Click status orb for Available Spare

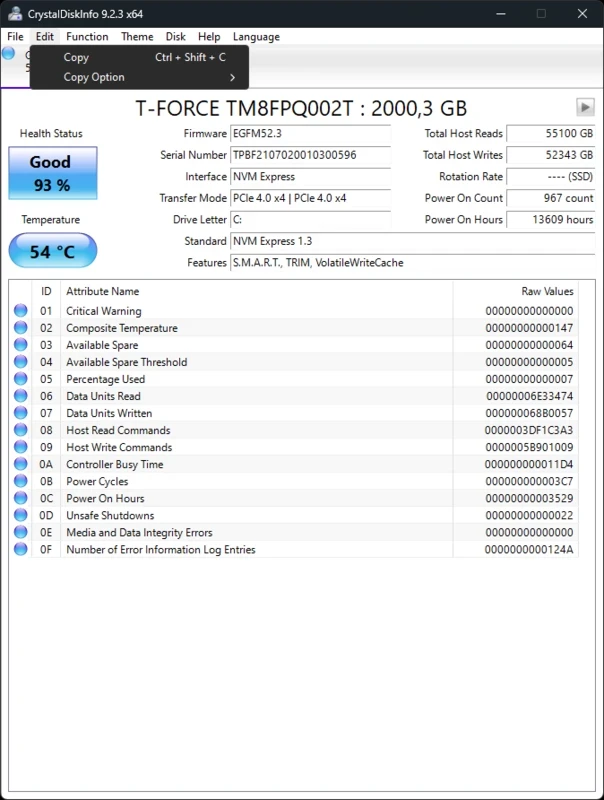[x=21, y=345]
